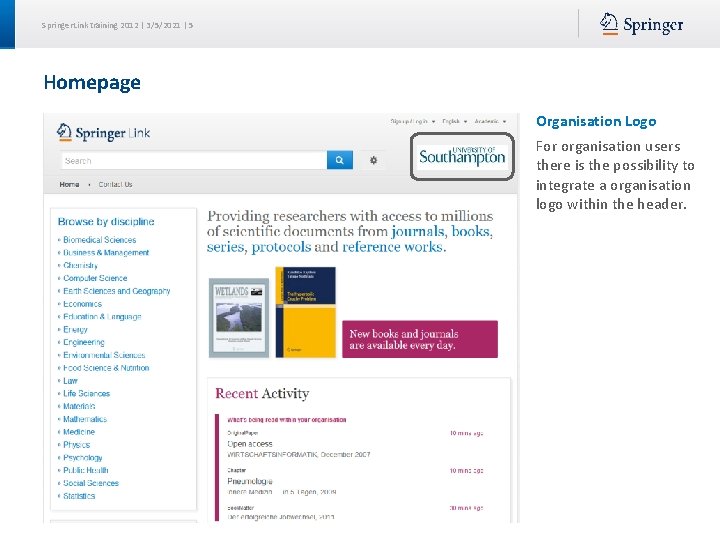Follow the 'books' link in the tagline
This screenshot has height=540, width=720.
tap(472, 231)
